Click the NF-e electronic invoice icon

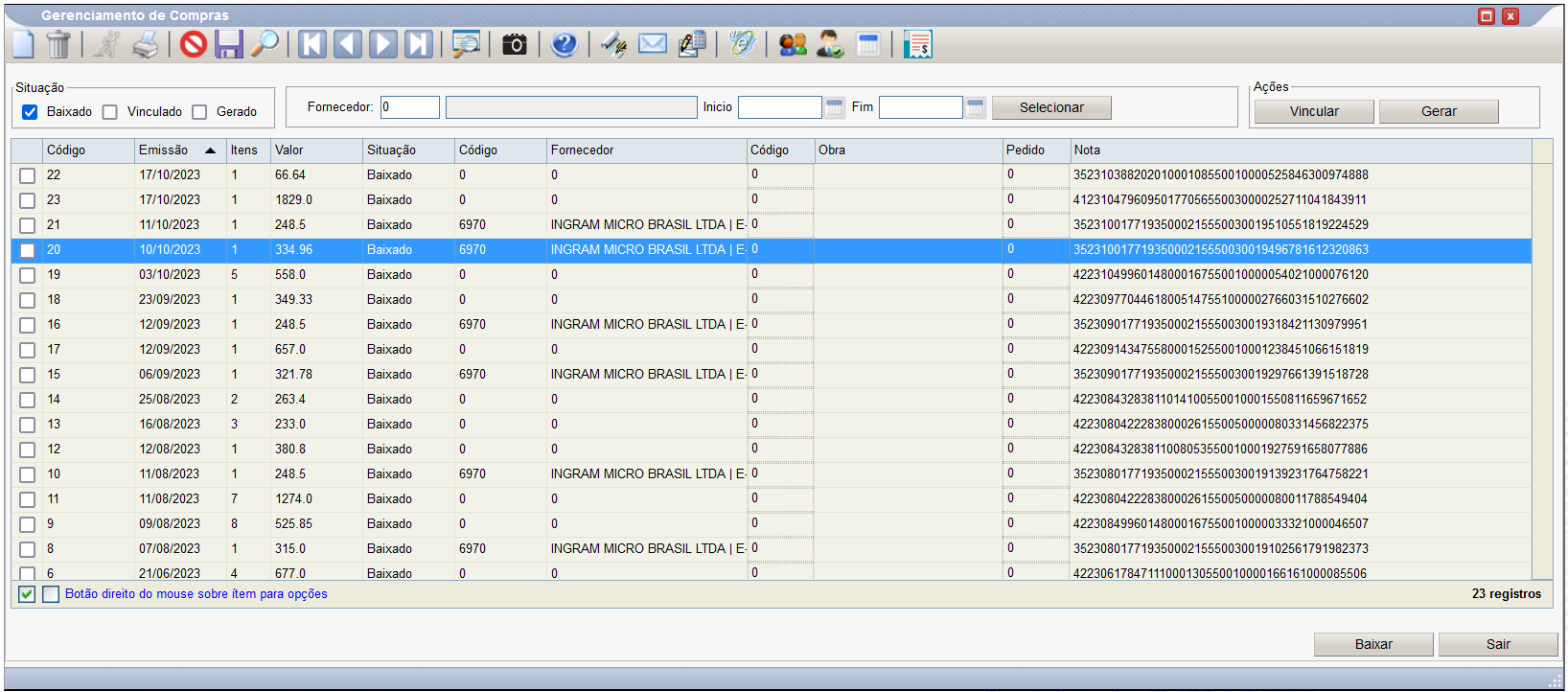click(742, 44)
